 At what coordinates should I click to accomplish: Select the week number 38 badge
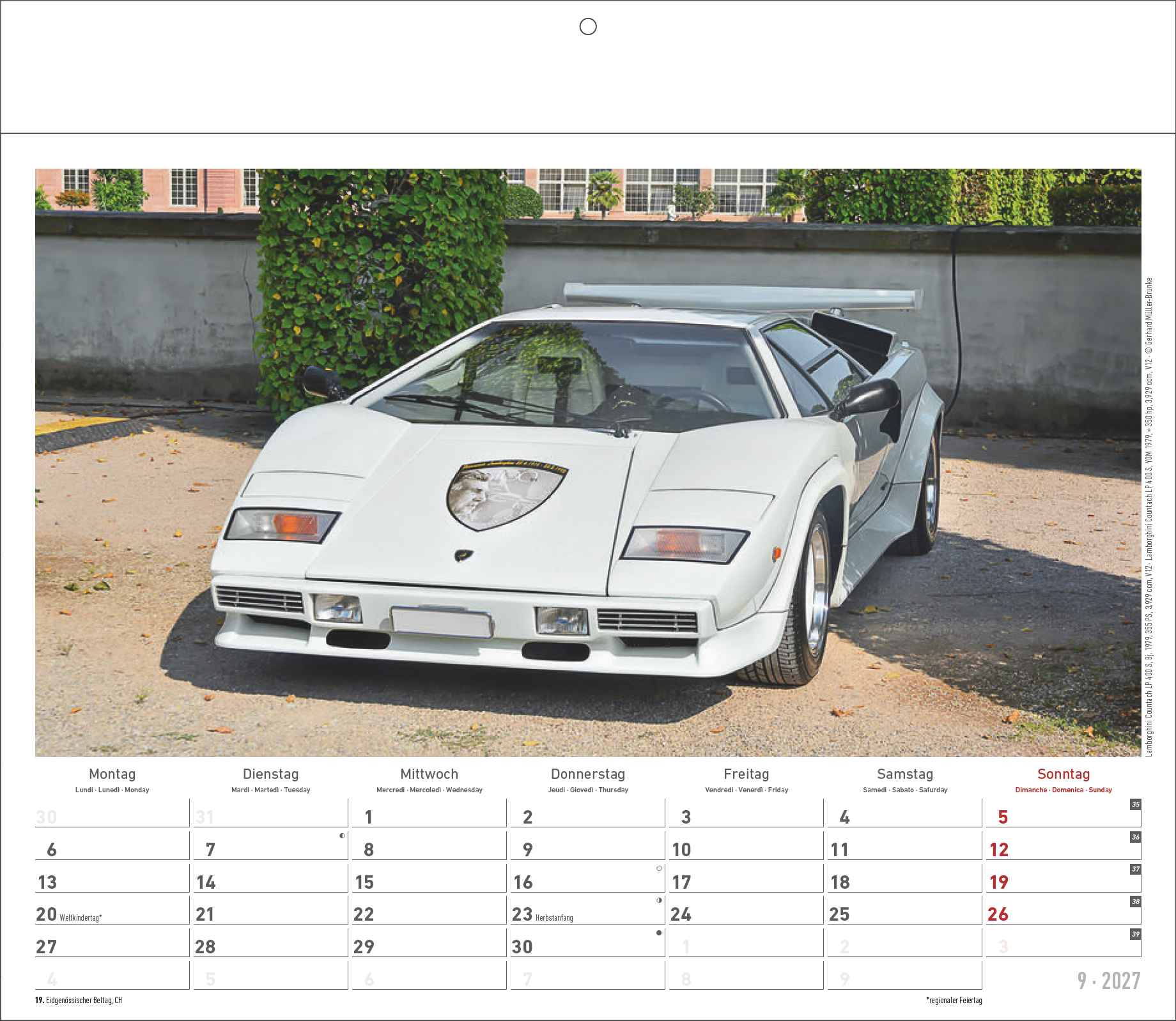[1136, 902]
